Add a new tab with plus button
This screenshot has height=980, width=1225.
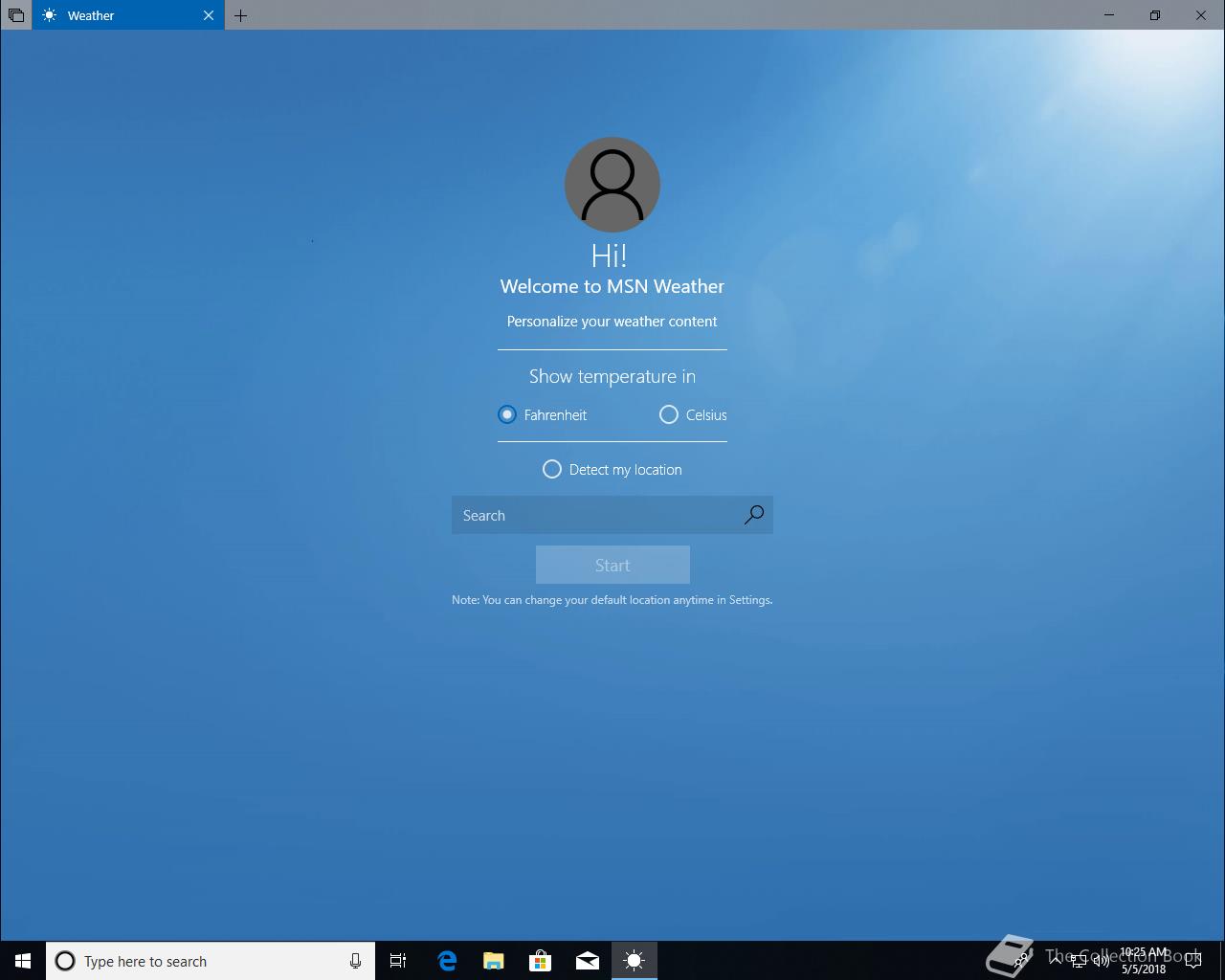(x=240, y=15)
